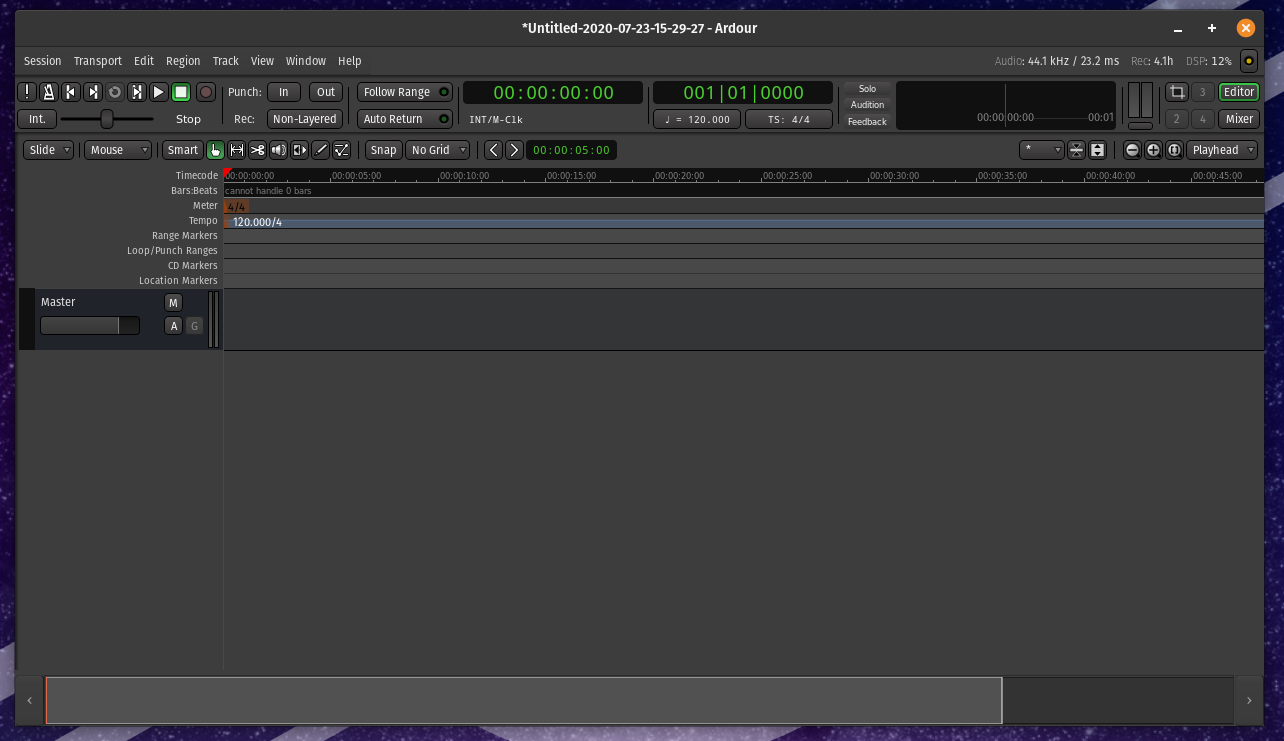Open the Transport menu
Screen dimensions: 1284x741
97,61
